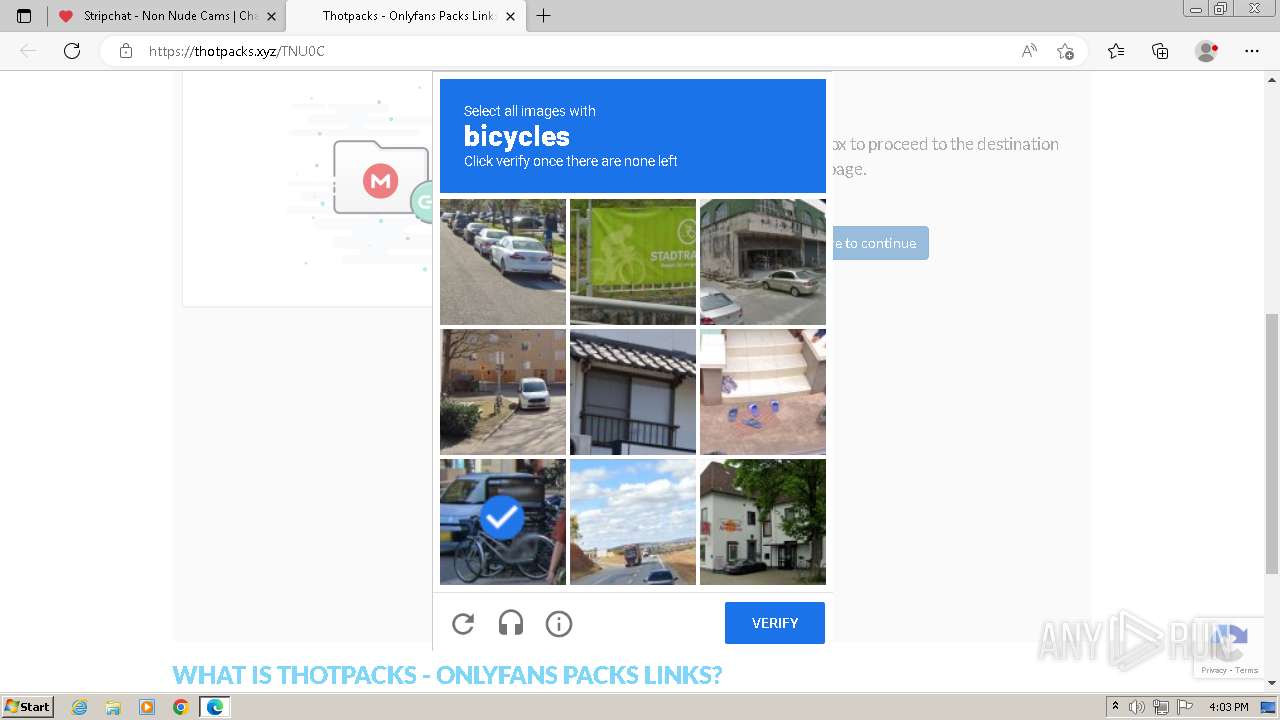Open the Action Center flag icon
This screenshot has width=1280, height=720.
1186,707
